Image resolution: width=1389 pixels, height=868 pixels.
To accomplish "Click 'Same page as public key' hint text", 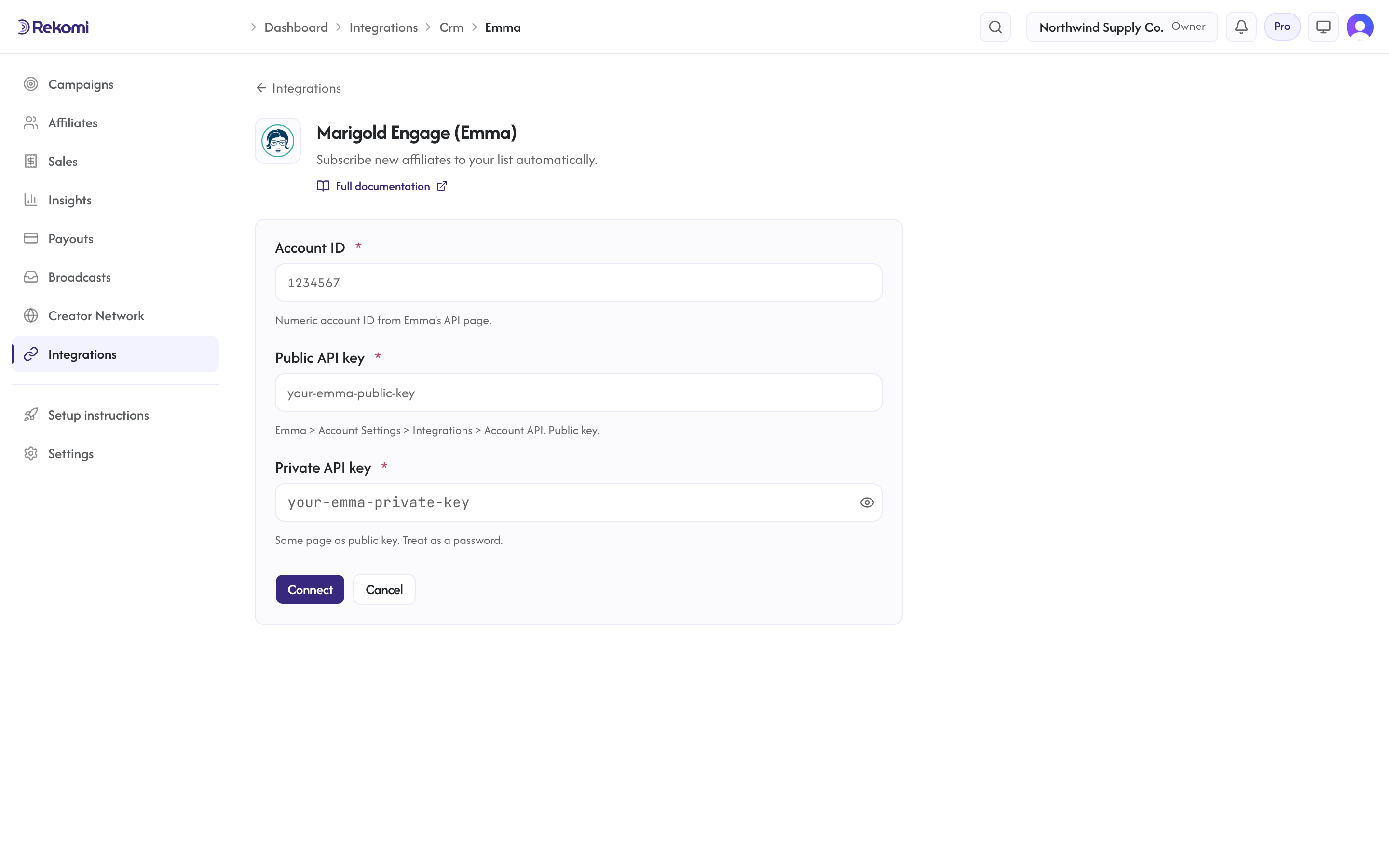I will (x=389, y=540).
